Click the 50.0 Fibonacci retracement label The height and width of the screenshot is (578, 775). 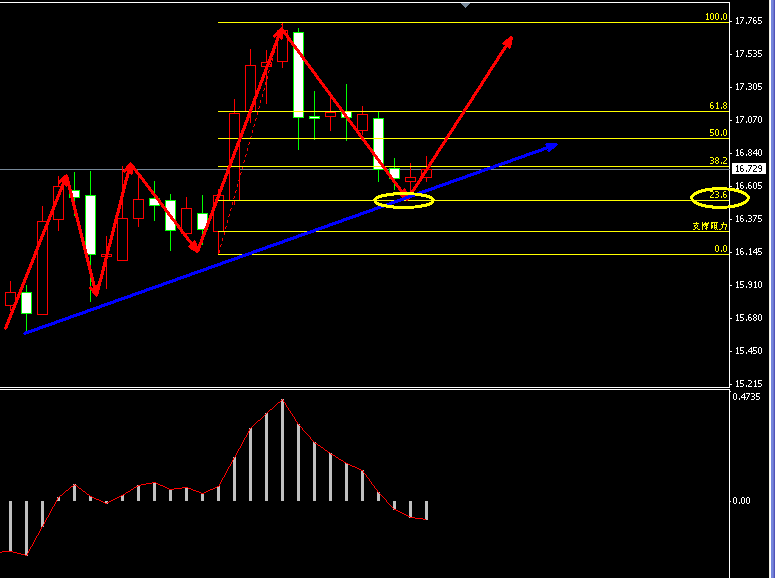(717, 132)
